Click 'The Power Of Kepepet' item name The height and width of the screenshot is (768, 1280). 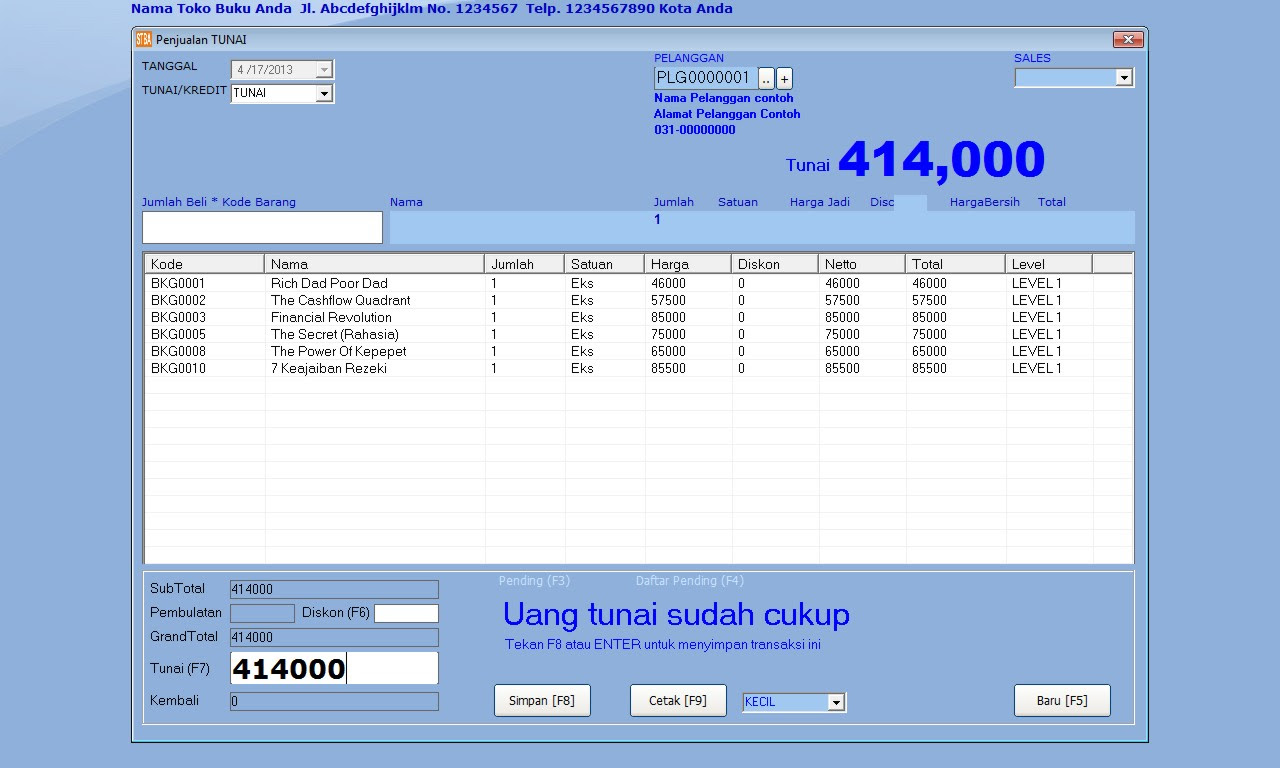(338, 352)
